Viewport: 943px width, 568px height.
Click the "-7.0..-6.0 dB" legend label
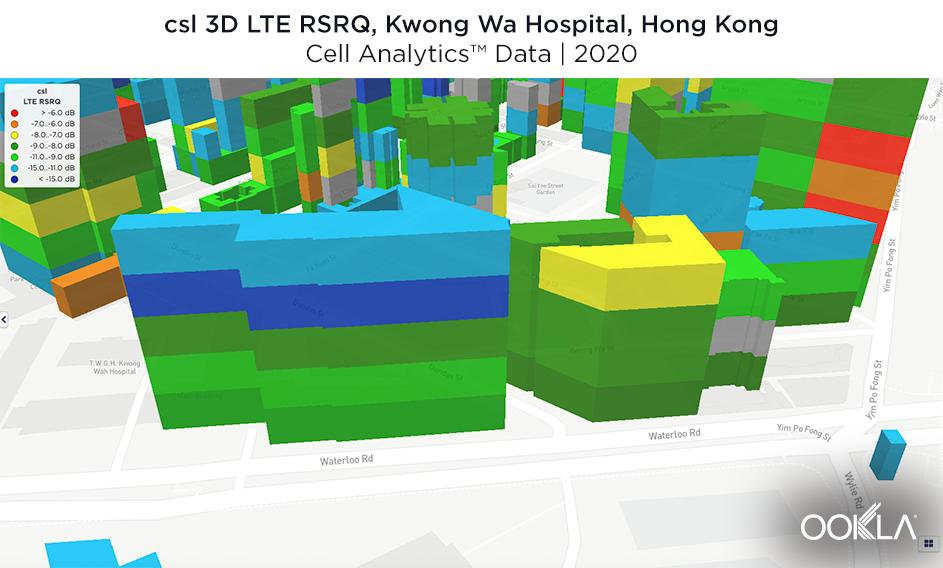pyautogui.click(x=53, y=124)
